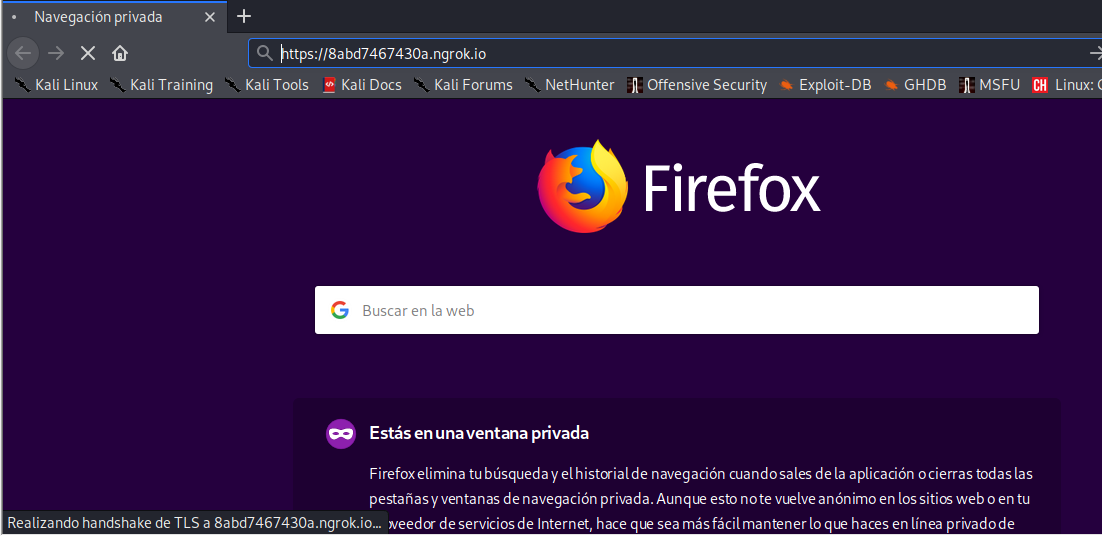This screenshot has width=1102, height=536.
Task: Click the TLS handshake status bar message
Action: click(x=195, y=523)
